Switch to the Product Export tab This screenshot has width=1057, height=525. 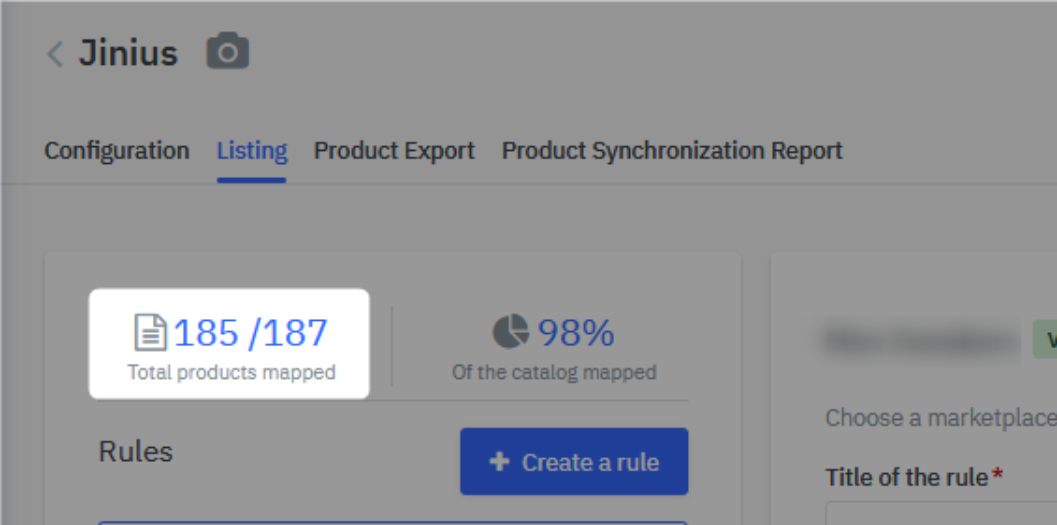click(394, 151)
